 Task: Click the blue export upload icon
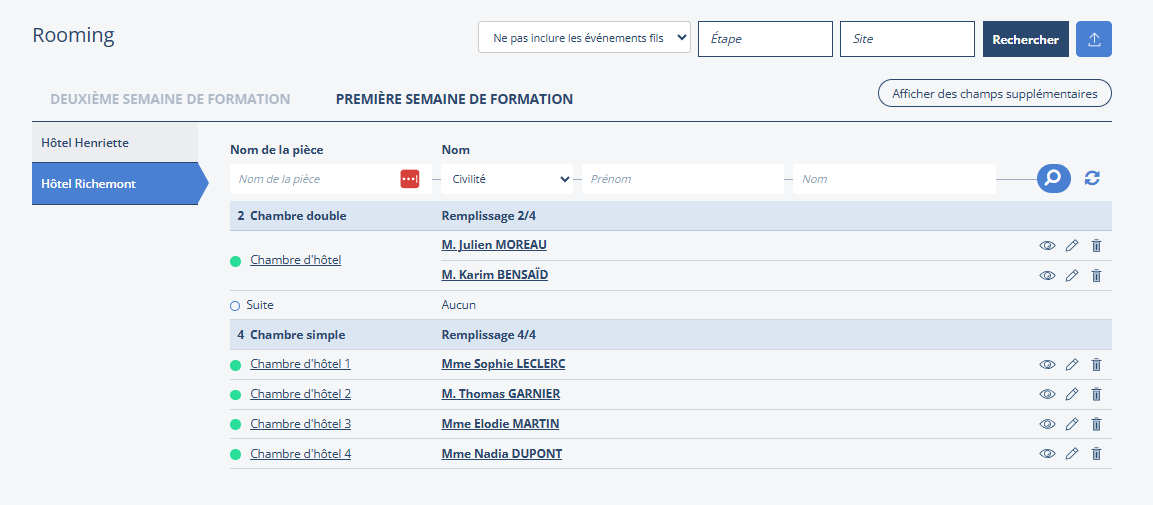(1093, 39)
